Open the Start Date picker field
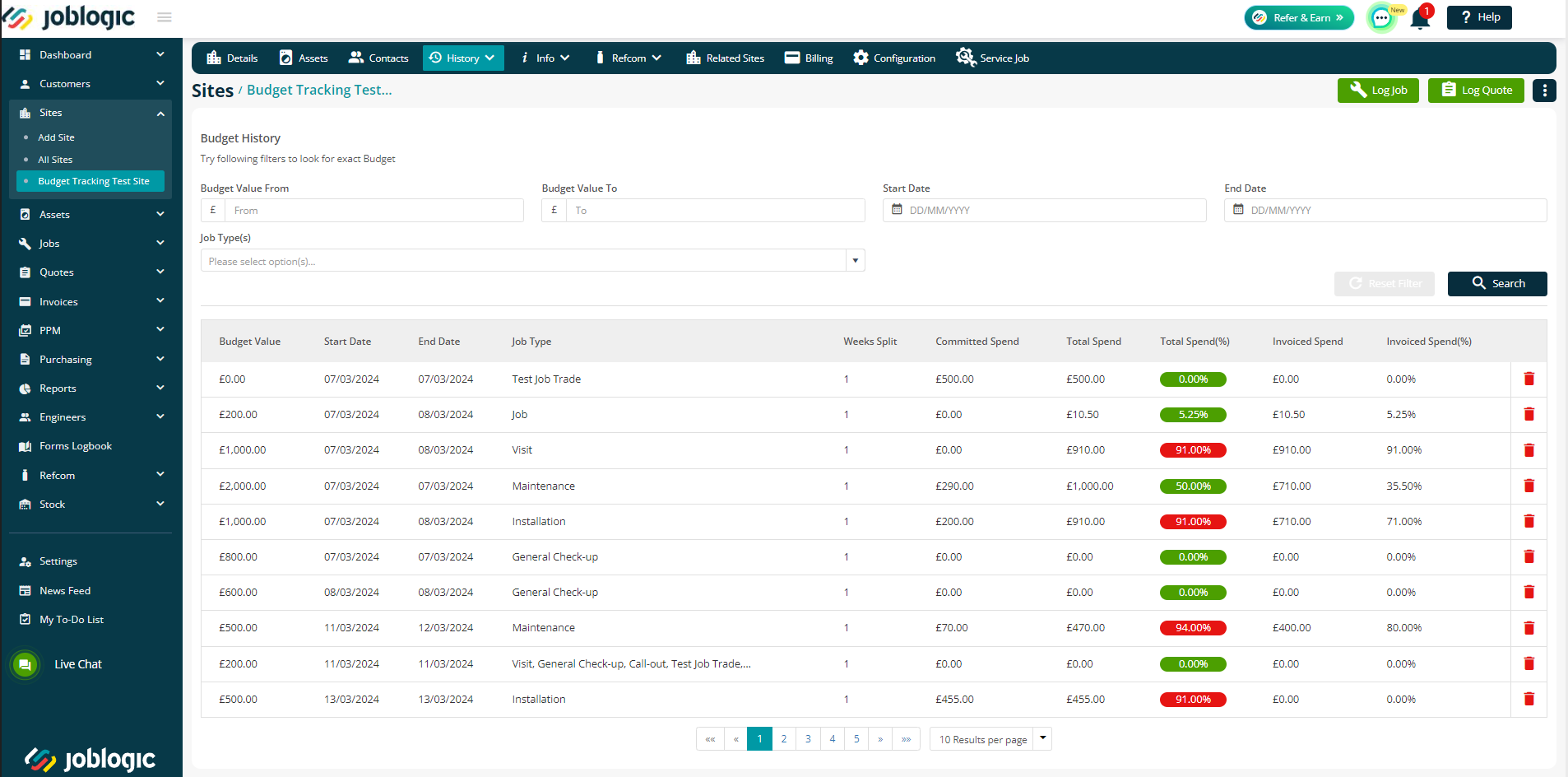 tap(1045, 211)
